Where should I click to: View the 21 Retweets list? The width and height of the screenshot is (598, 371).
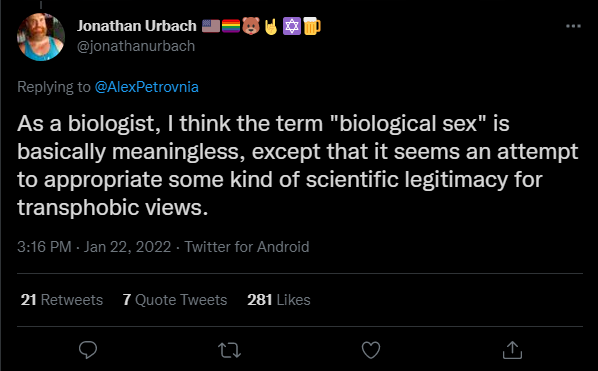coord(62,300)
